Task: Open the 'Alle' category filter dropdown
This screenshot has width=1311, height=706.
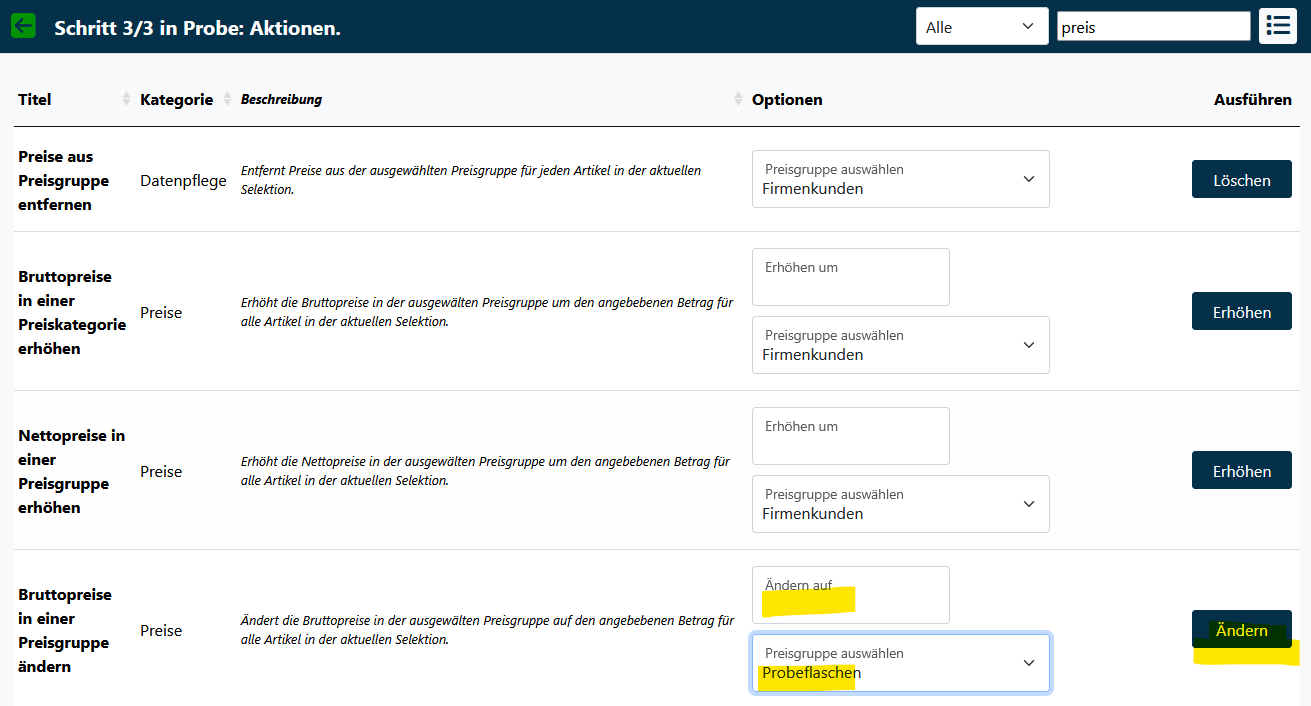Action: (981, 27)
